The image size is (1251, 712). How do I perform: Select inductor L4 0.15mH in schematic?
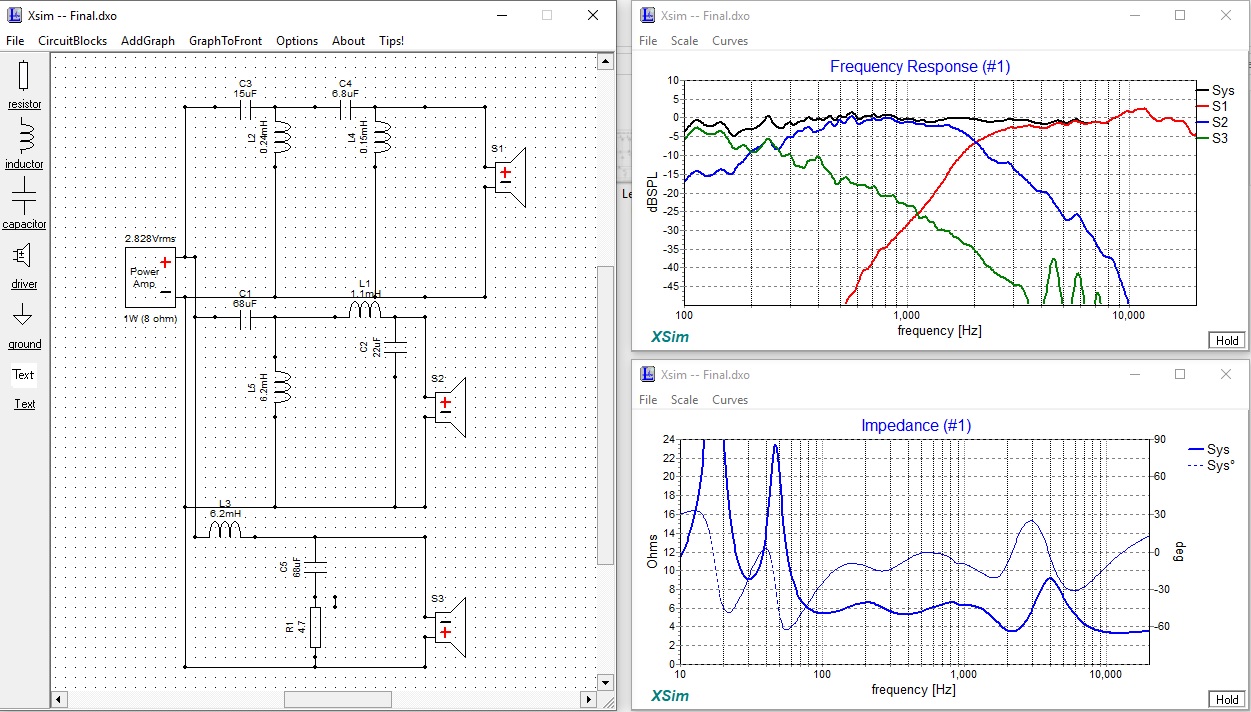pos(383,139)
